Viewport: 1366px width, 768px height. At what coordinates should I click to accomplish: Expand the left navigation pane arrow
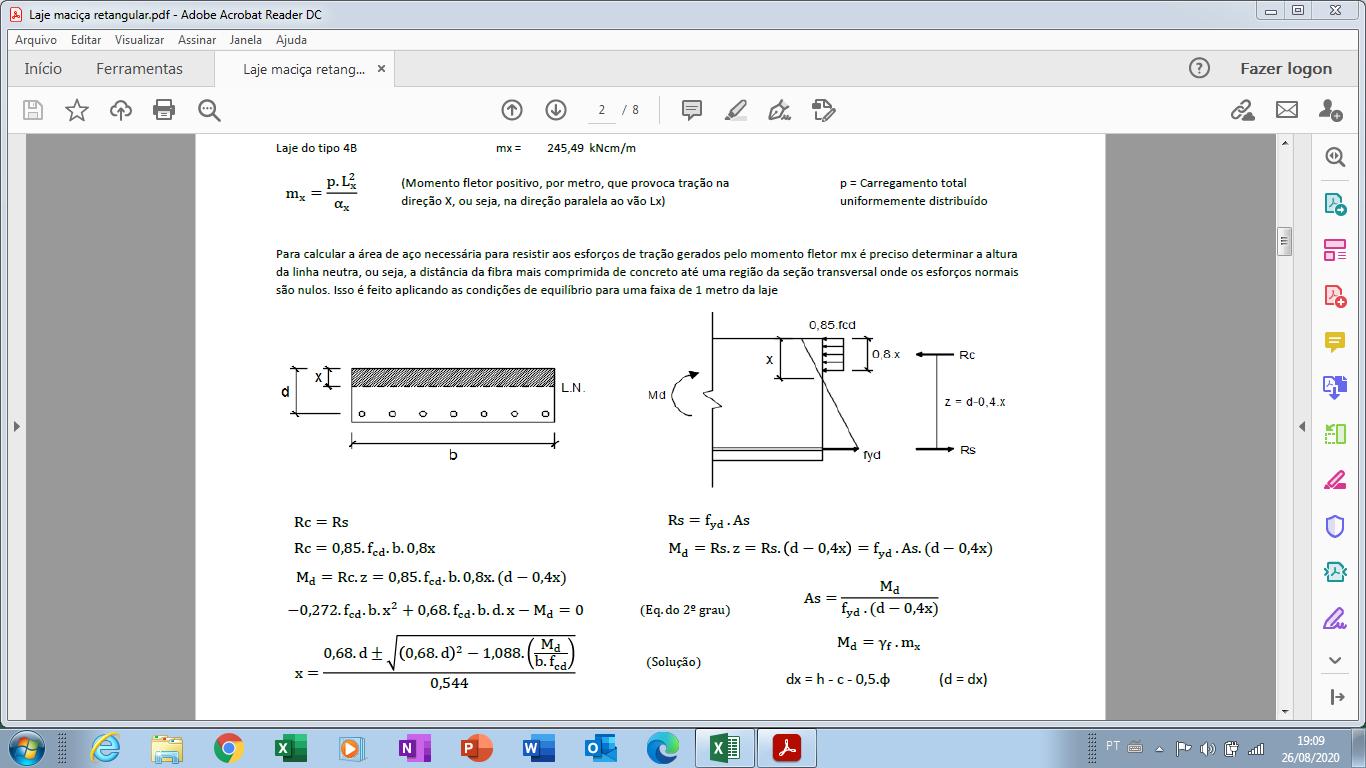[16, 426]
